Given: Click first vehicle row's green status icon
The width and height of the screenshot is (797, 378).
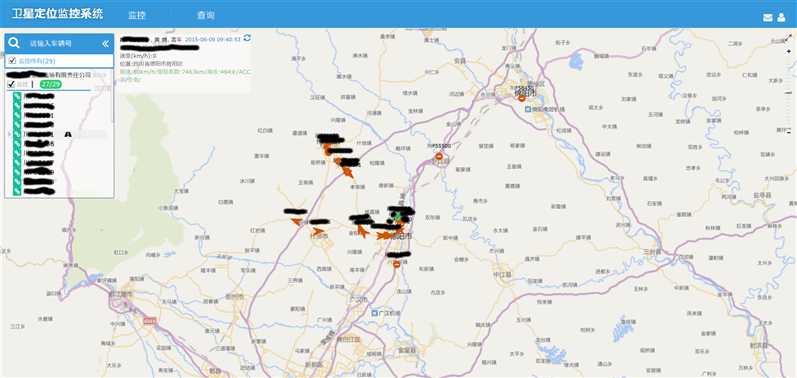Looking at the screenshot, I should coord(17,96).
